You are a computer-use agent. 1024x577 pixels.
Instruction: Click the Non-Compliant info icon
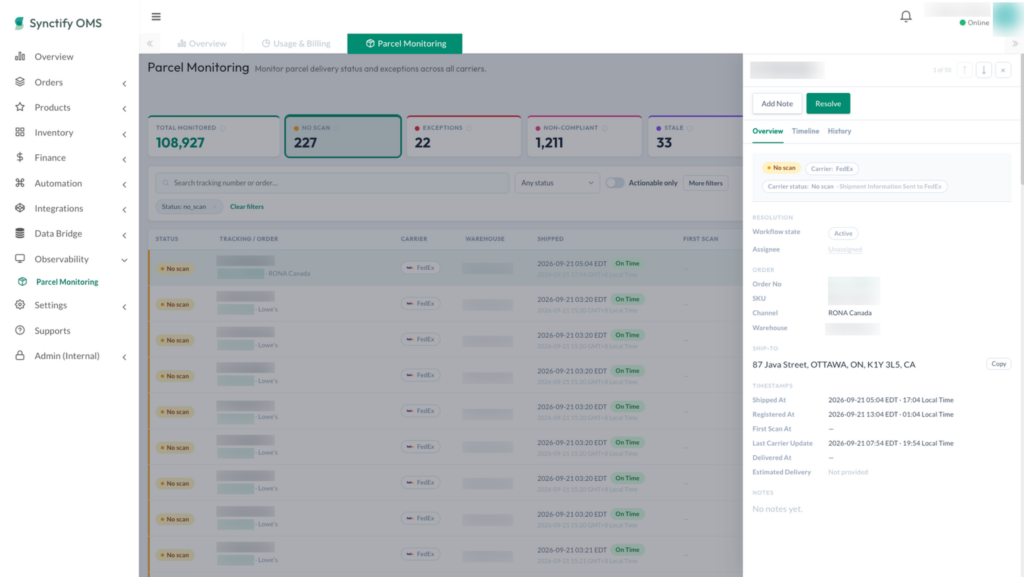click(605, 128)
